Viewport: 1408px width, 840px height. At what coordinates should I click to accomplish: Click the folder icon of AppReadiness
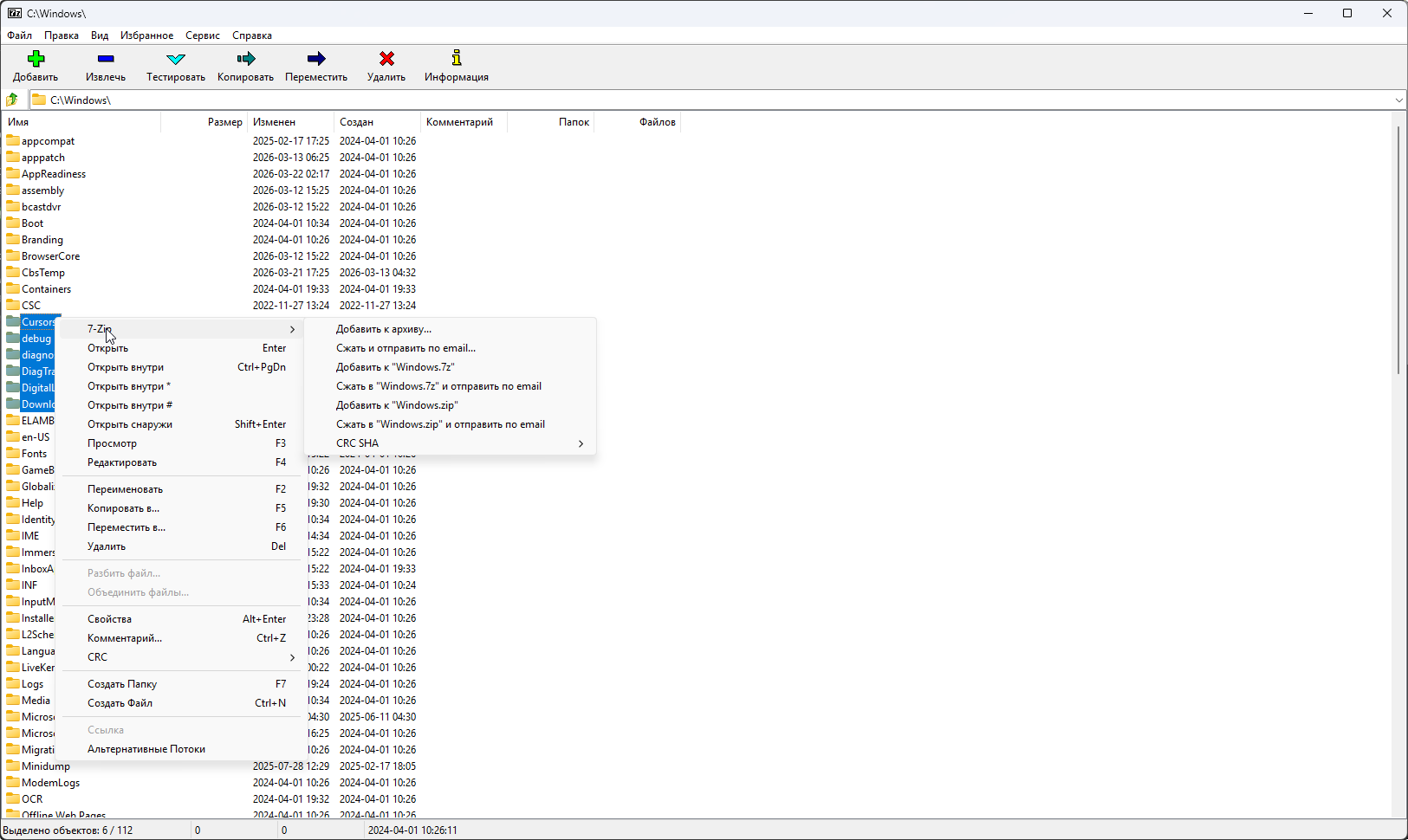coord(13,173)
